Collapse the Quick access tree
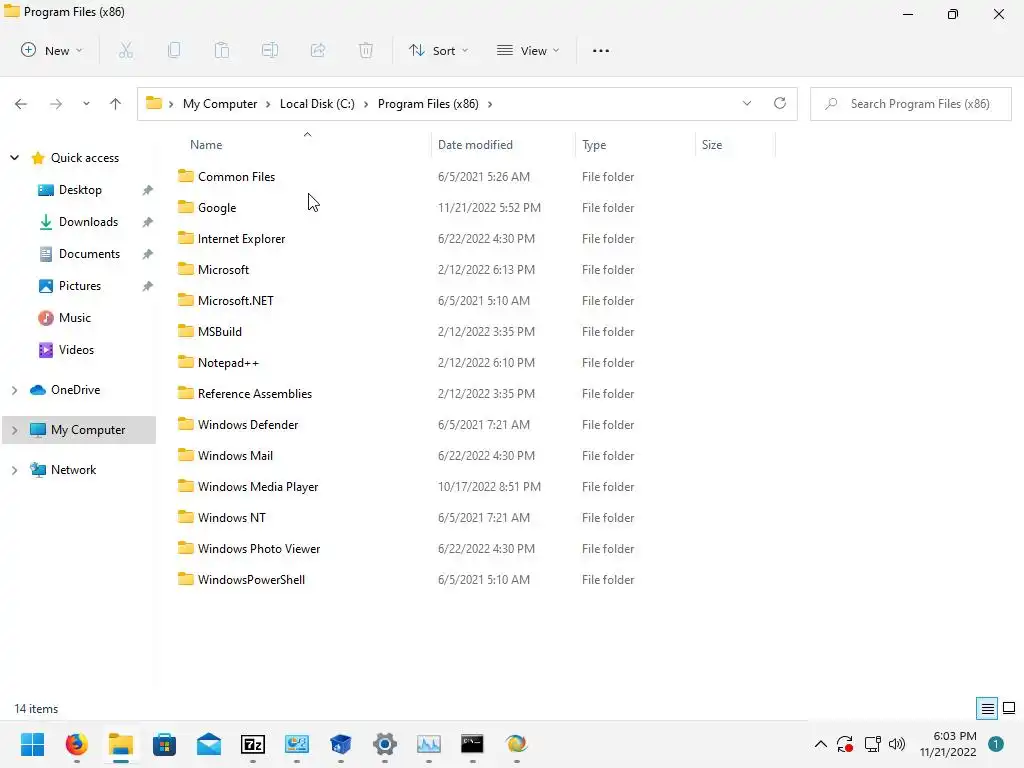Viewport: 1024px width, 768px height. coord(14,157)
